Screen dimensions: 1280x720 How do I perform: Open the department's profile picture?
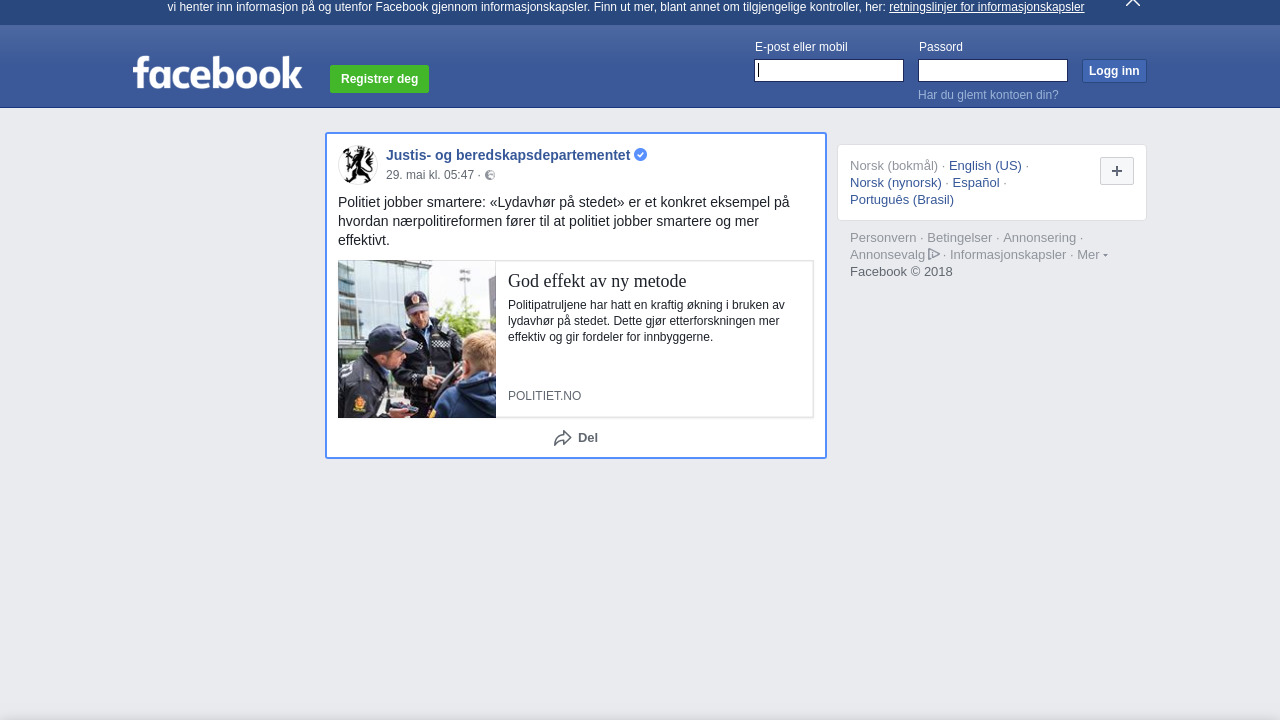357,165
